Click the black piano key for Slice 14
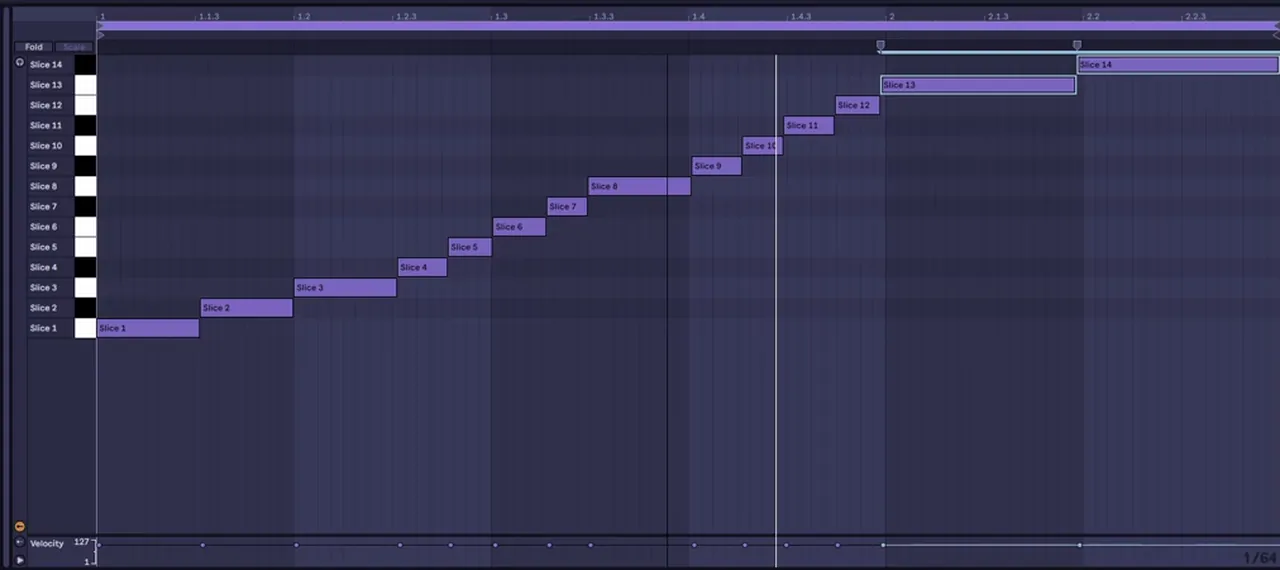The width and height of the screenshot is (1280, 570). point(86,65)
